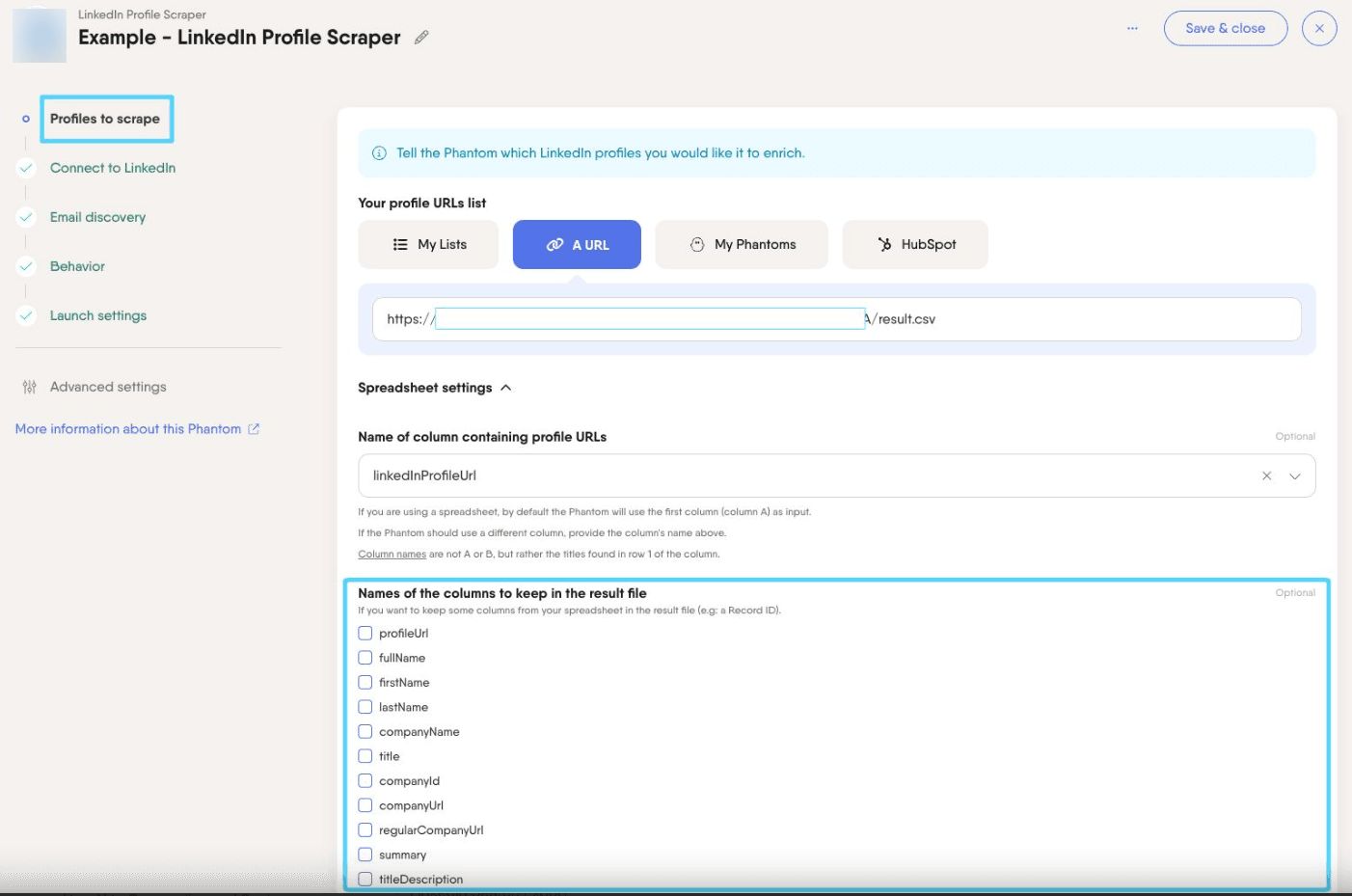This screenshot has height=896, width=1352.
Task: Check the summary column checkbox
Action: coord(365,855)
